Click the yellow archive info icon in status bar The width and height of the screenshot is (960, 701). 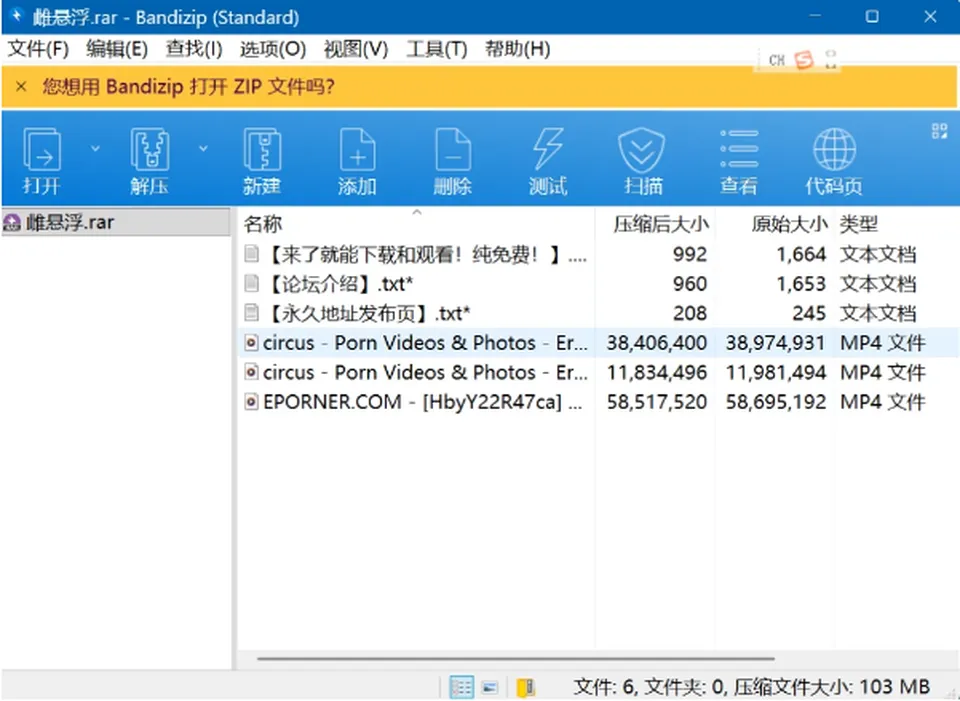pyautogui.click(x=525, y=688)
